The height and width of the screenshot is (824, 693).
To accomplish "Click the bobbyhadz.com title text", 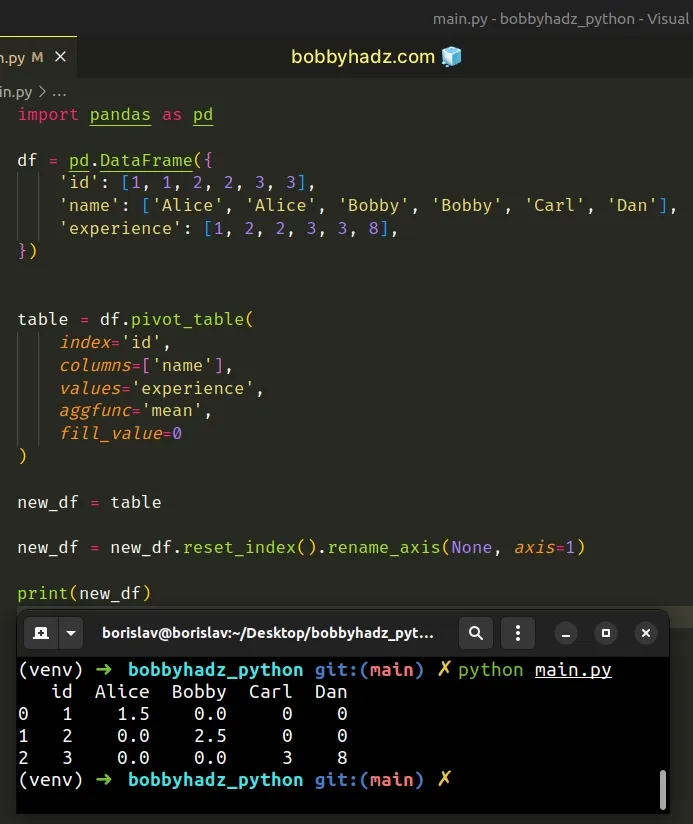I will (364, 57).
